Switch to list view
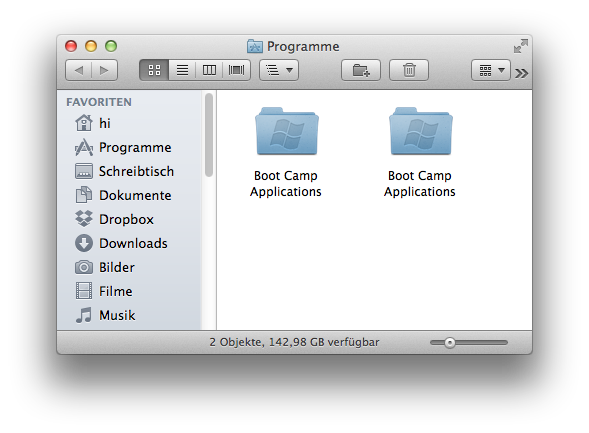The height and width of the screenshot is (433, 589). click(x=182, y=70)
